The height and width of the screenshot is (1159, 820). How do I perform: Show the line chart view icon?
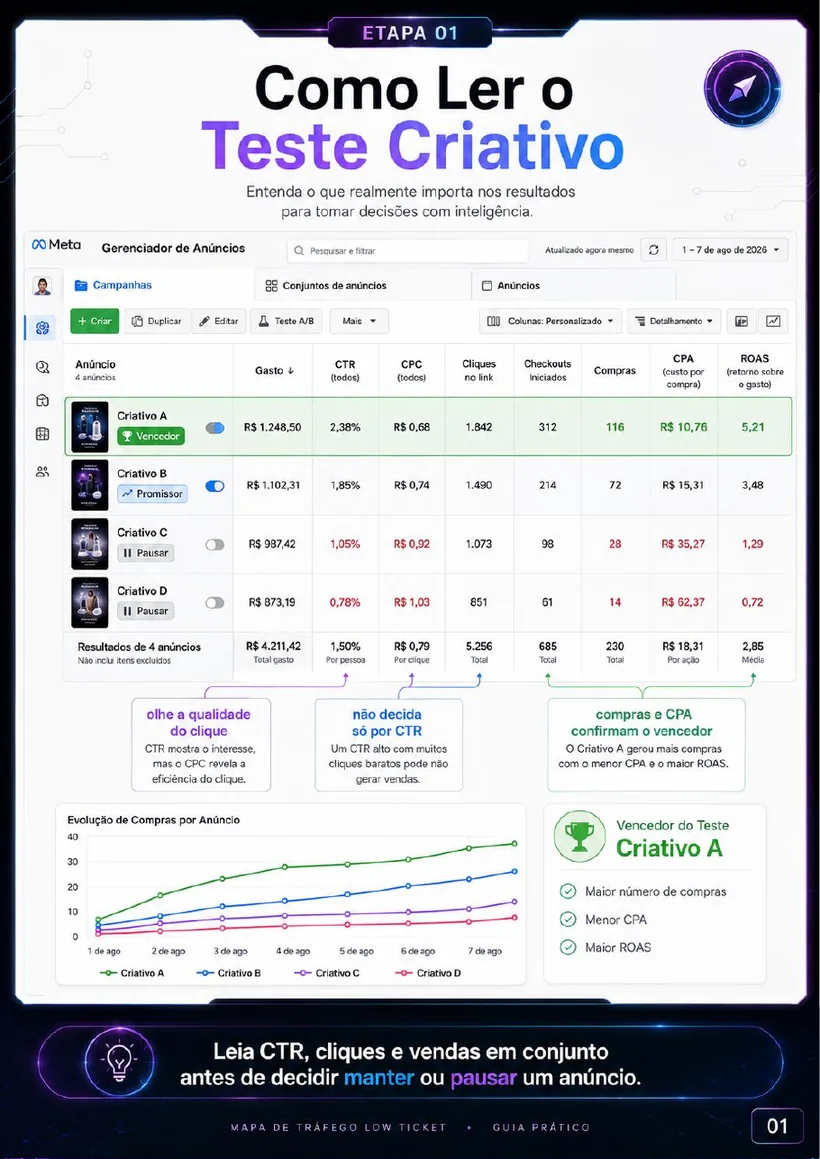point(773,322)
